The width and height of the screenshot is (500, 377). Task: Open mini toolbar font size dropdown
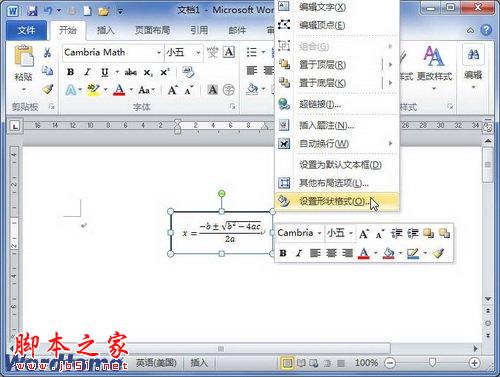(x=351, y=233)
